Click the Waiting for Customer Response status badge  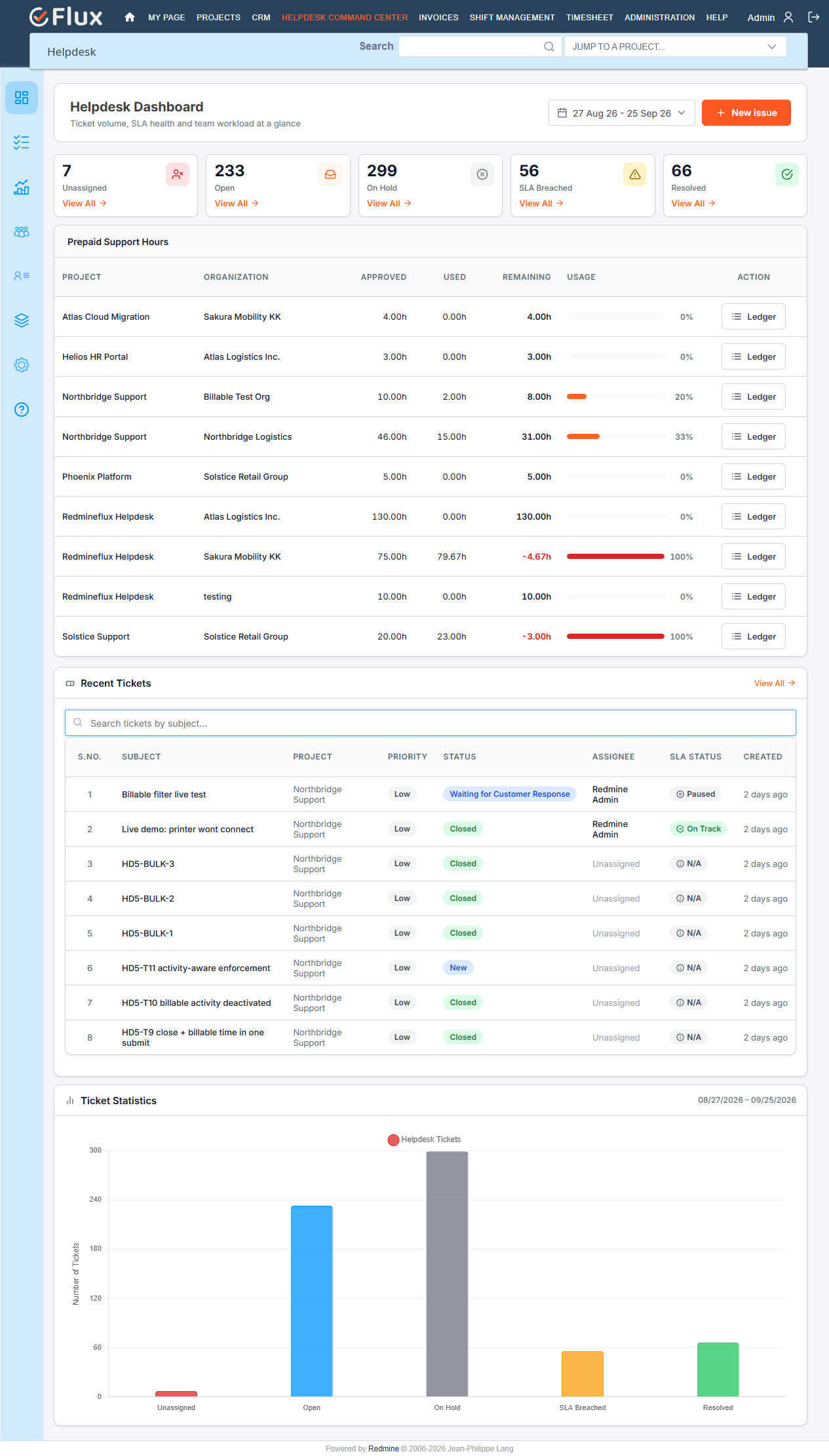(510, 794)
